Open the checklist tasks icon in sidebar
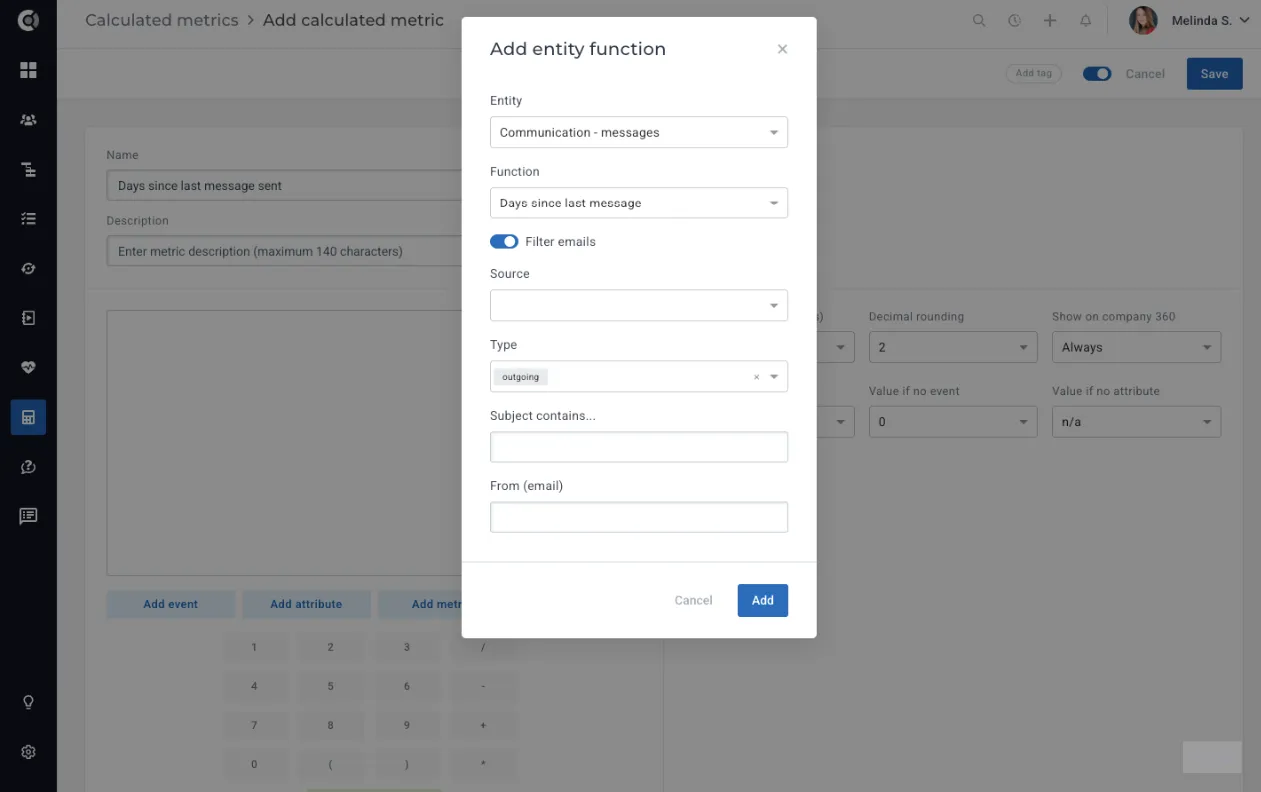Image resolution: width=1261 pixels, height=792 pixels. (x=28, y=219)
